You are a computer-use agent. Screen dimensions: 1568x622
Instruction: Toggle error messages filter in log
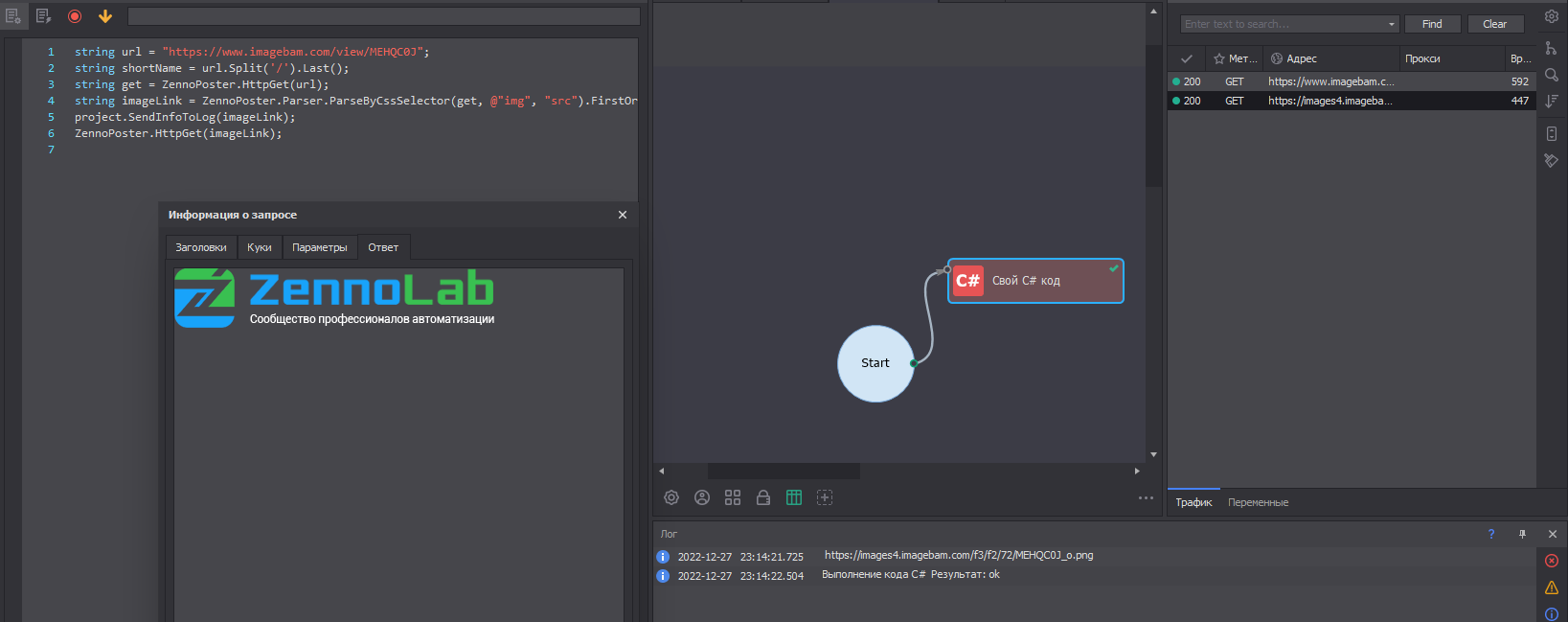1552,561
